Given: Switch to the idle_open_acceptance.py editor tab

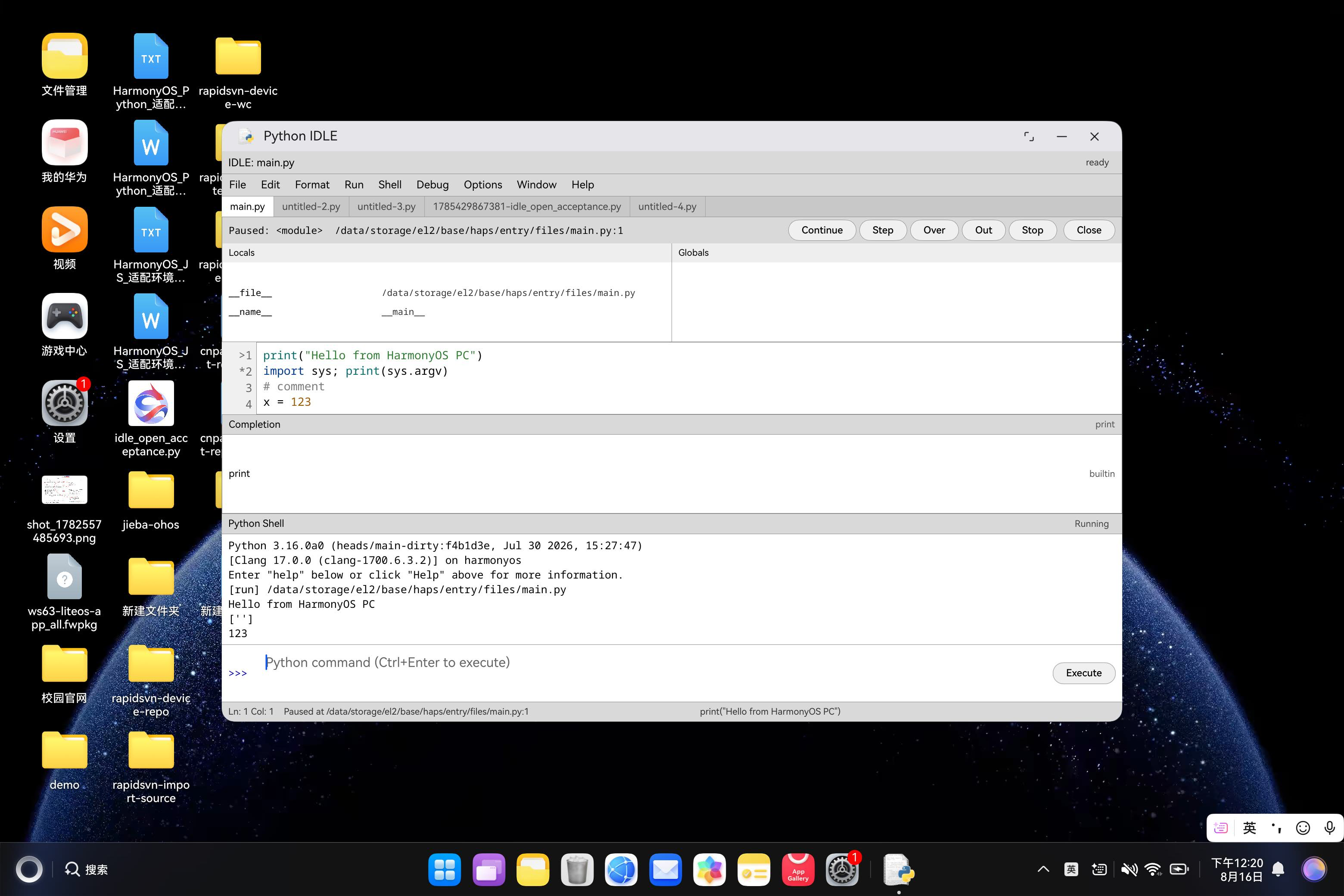Looking at the screenshot, I should 527,206.
